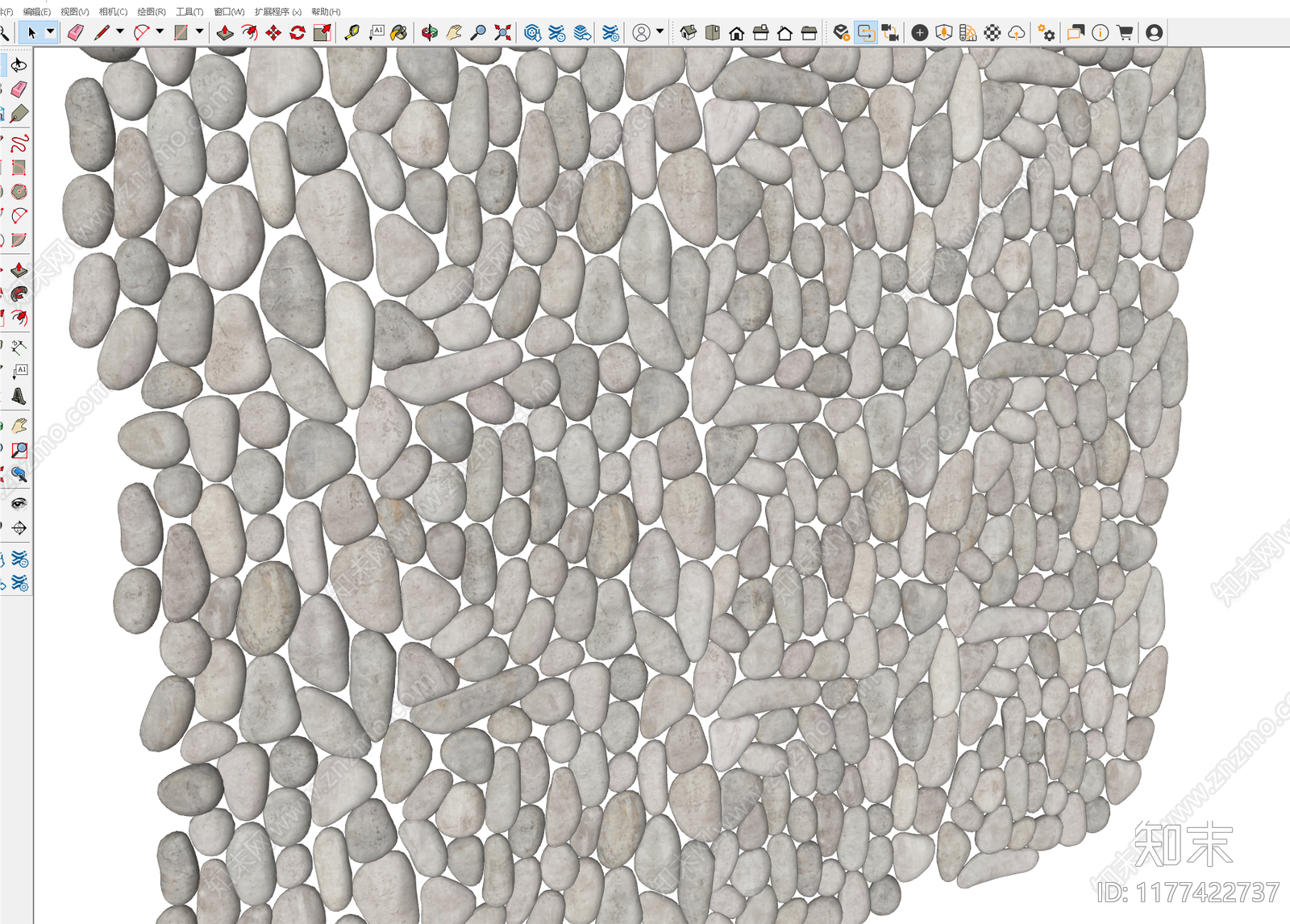Open the 工具(T) menu

(x=189, y=12)
